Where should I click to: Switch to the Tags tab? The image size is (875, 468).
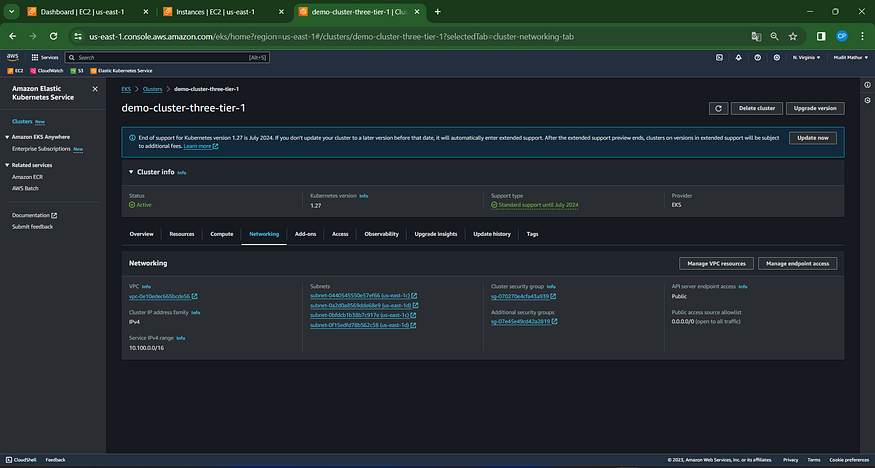[x=532, y=234]
